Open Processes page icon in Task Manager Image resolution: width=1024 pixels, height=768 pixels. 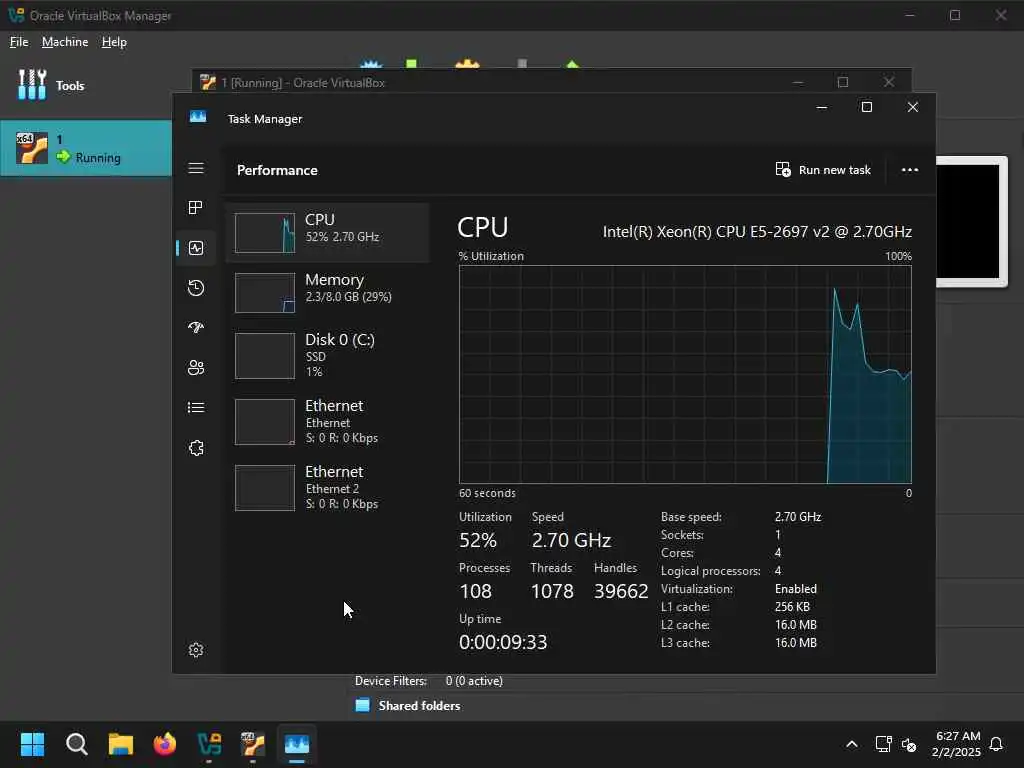click(196, 208)
